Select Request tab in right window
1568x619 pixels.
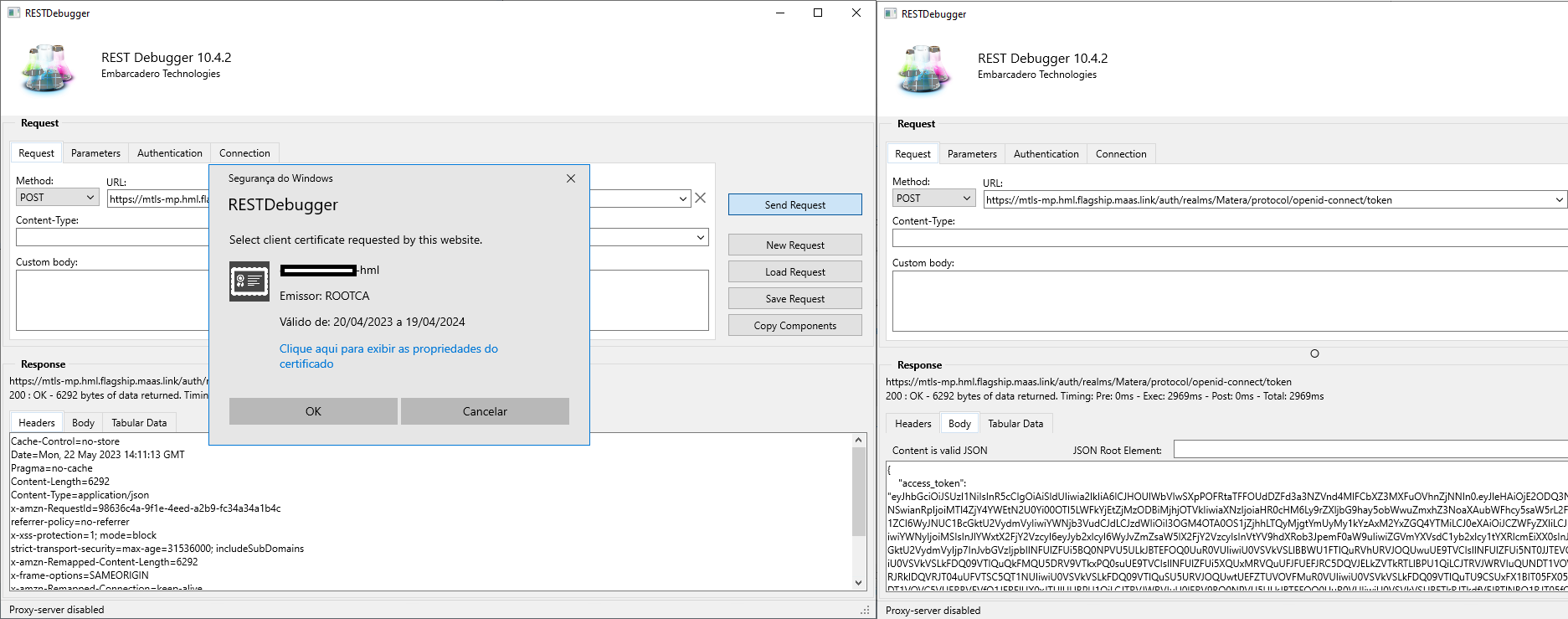(x=913, y=154)
